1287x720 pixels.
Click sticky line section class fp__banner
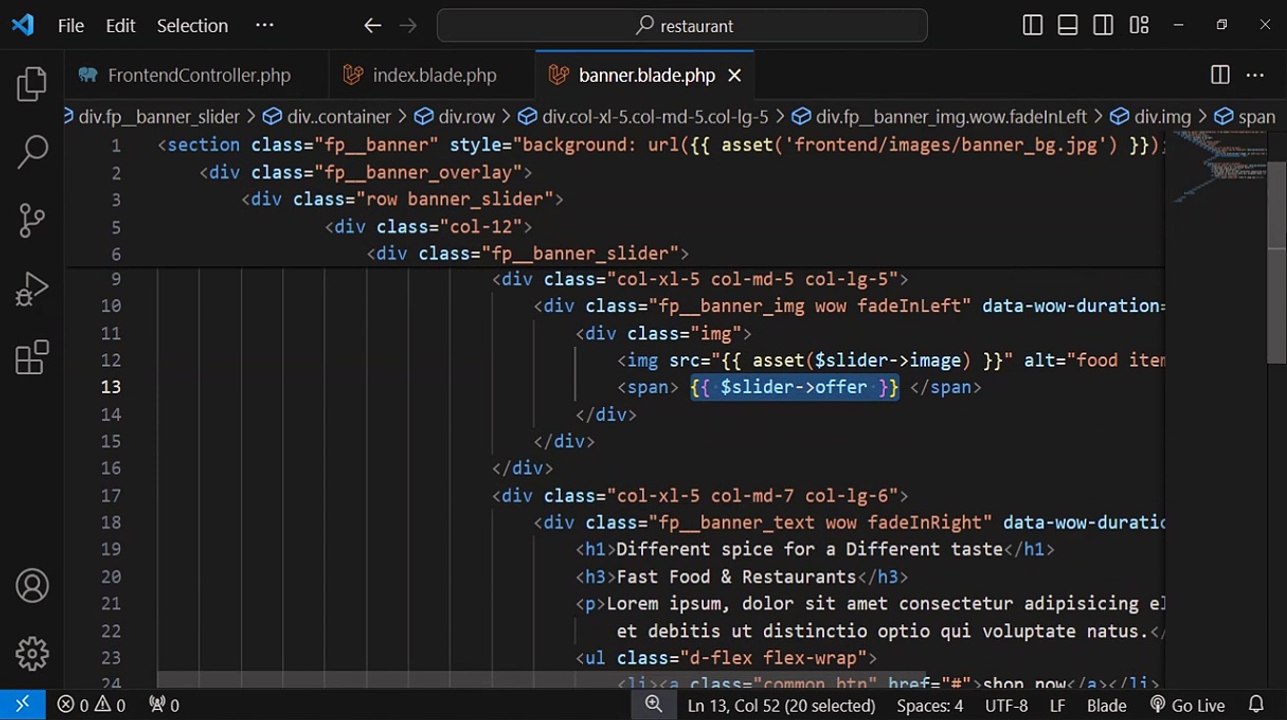[660, 145]
